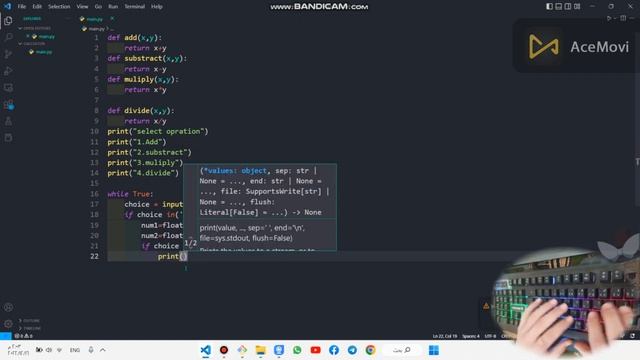Click the notifications bell in status bar
This screenshot has height=360, width=640.
tap(632, 336)
